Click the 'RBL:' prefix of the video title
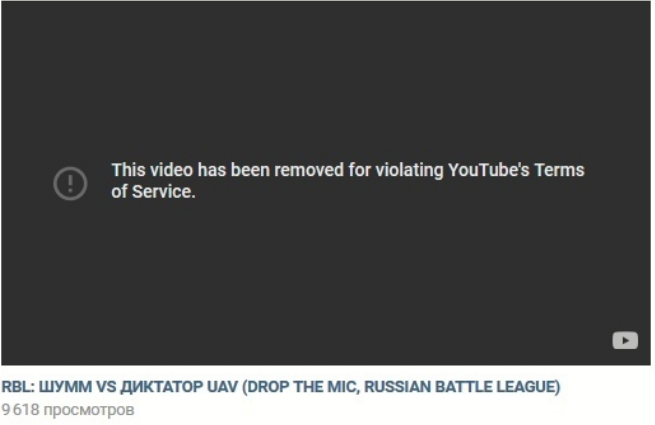The height and width of the screenshot is (425, 655). (x=18, y=387)
